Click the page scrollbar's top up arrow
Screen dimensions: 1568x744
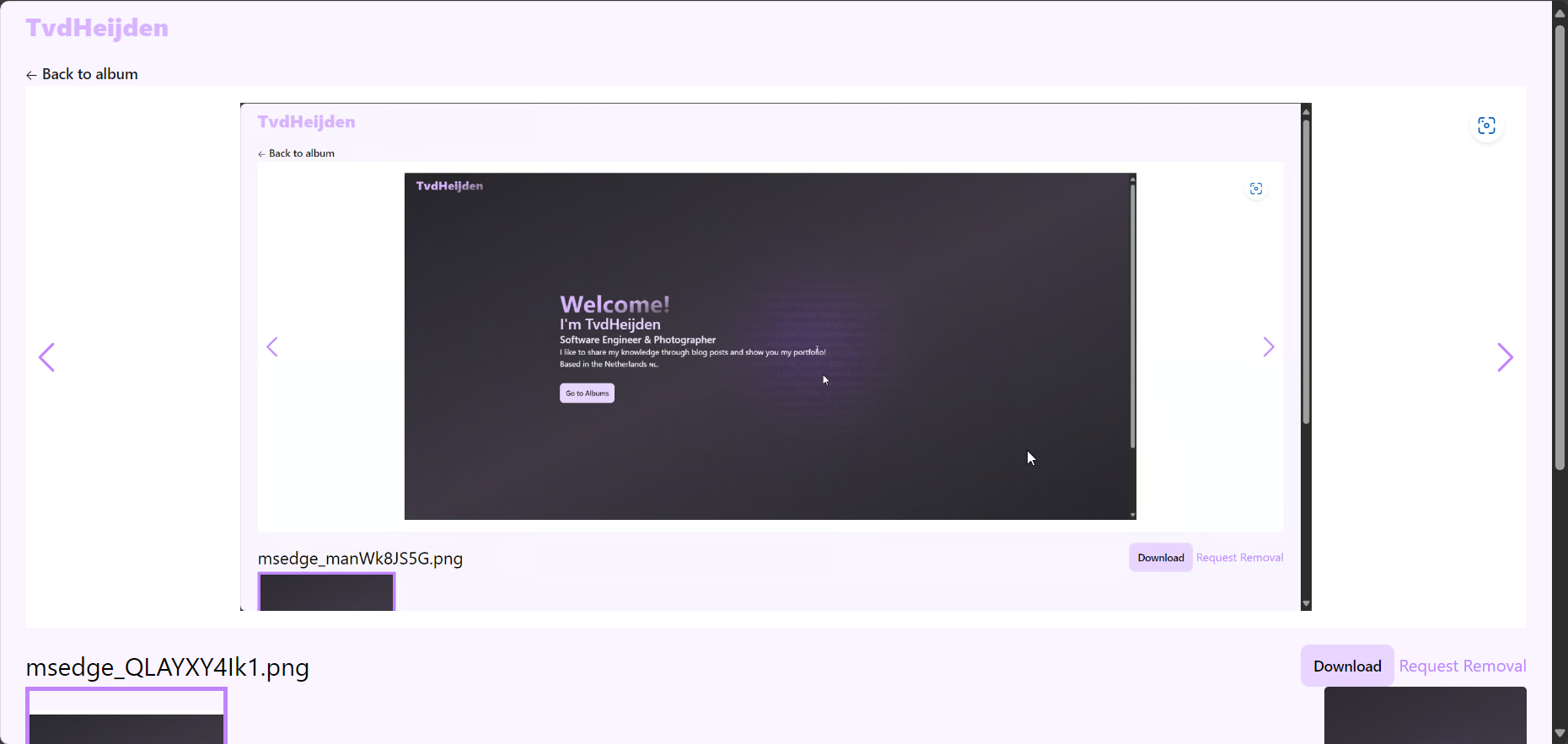pos(1560,13)
